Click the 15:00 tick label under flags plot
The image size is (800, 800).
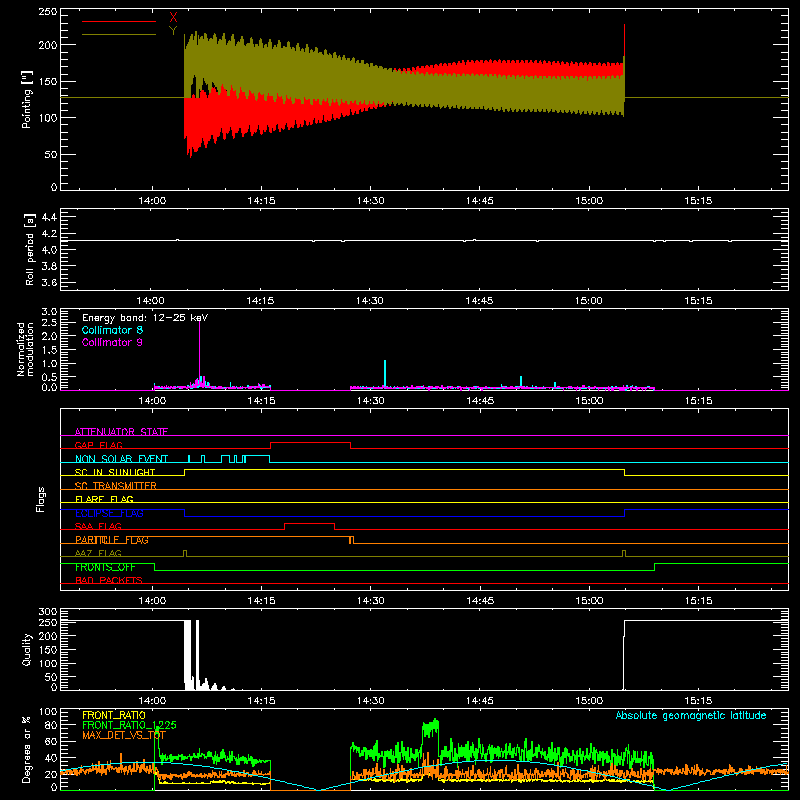click(589, 601)
